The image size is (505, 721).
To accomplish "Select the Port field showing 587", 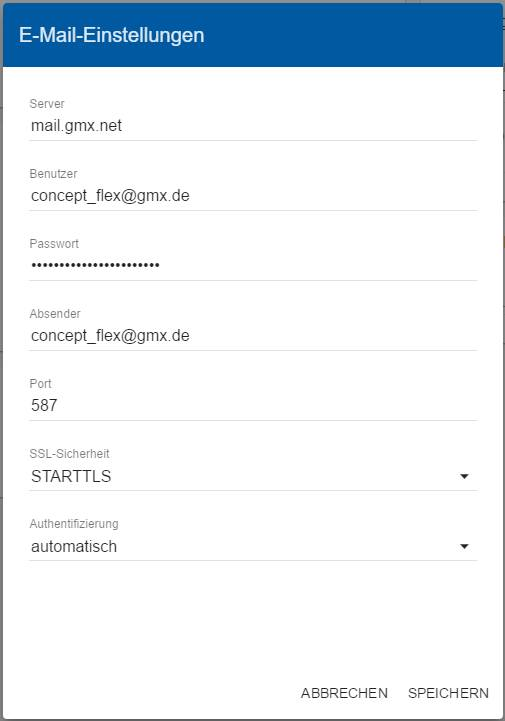I will tap(253, 406).
